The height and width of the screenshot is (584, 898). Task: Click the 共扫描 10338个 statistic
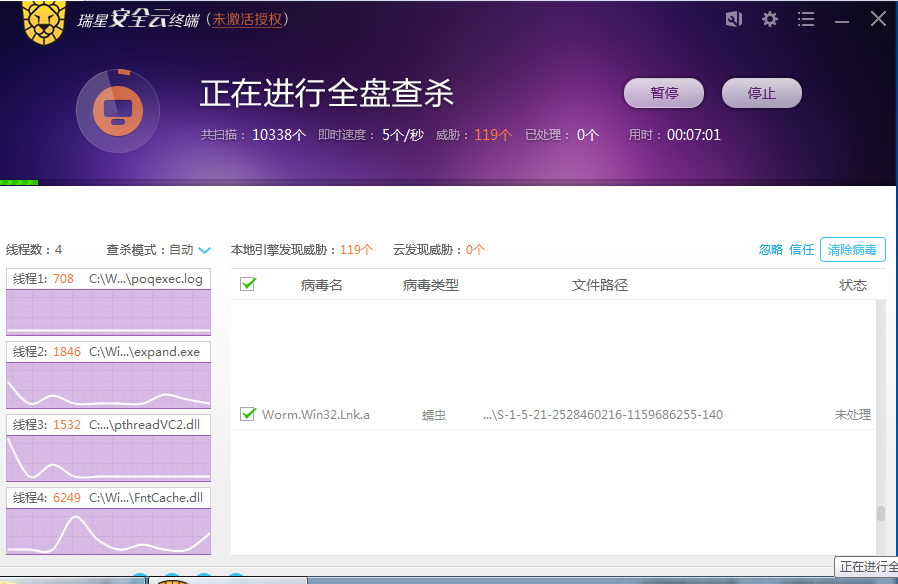click(253, 135)
